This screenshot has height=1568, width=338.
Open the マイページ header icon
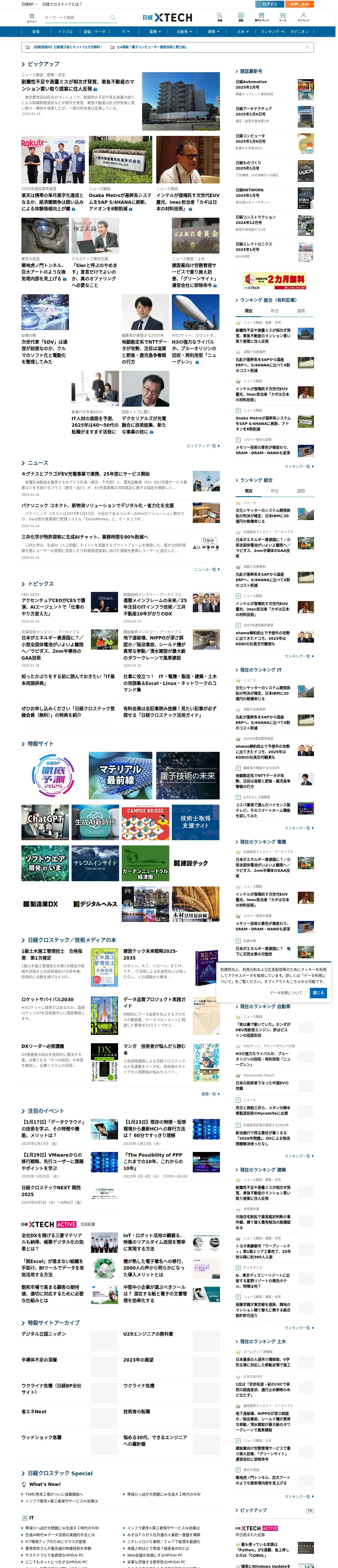[x=303, y=17]
